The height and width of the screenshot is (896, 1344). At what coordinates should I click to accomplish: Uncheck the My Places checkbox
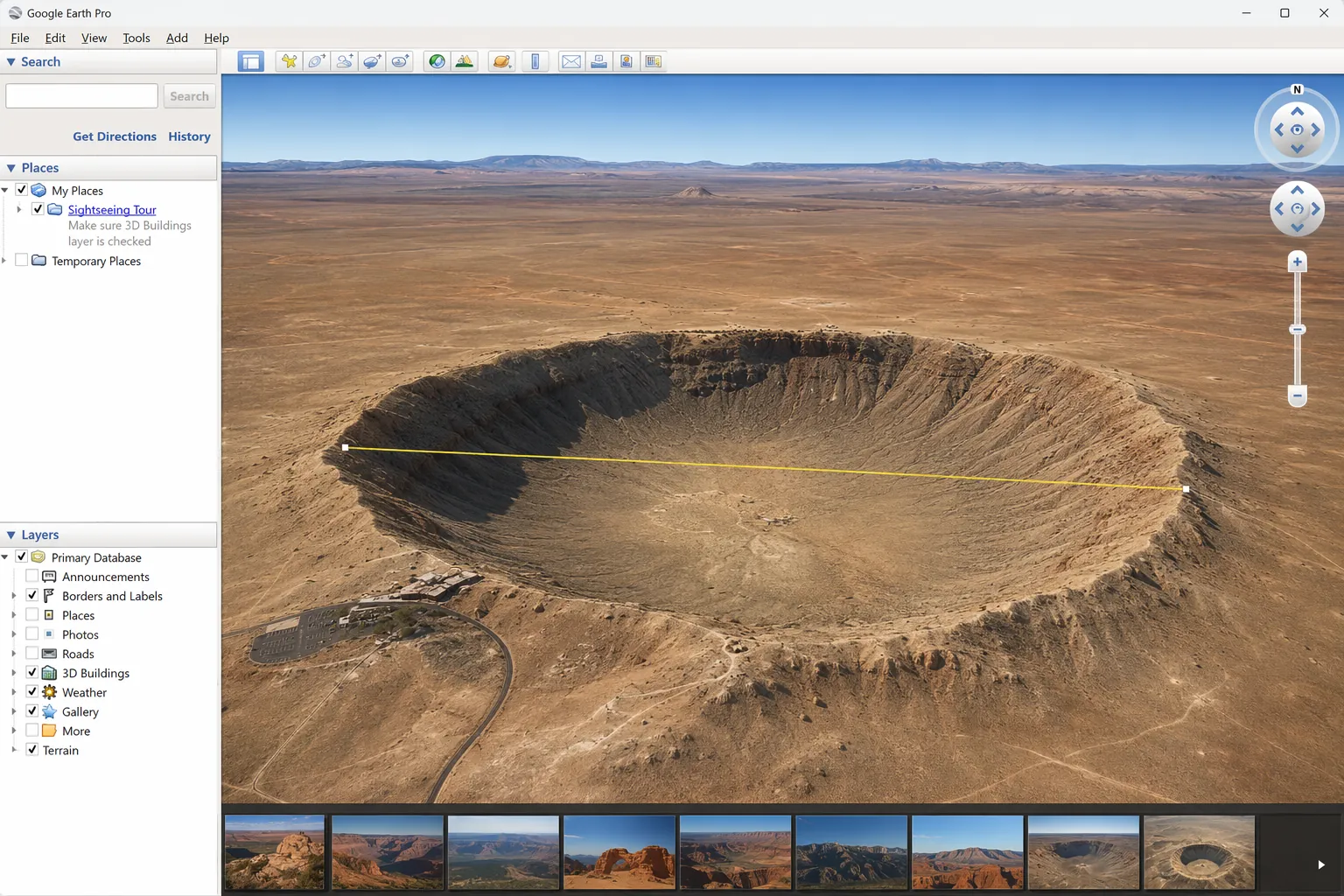22,189
